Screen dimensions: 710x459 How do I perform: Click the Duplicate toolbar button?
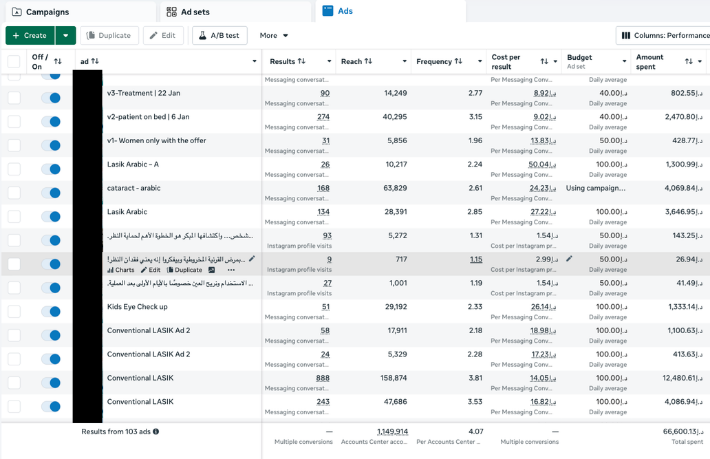point(109,35)
